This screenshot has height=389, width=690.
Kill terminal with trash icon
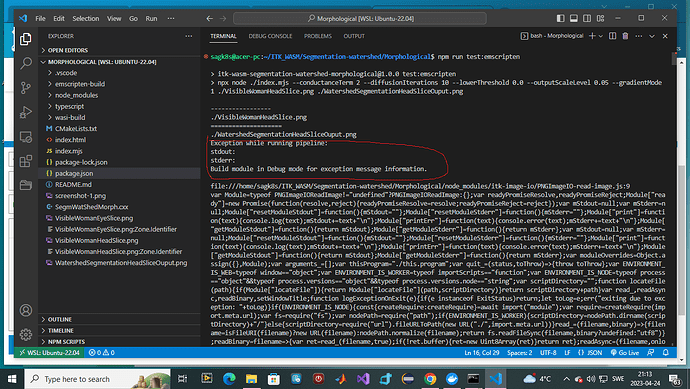[625, 36]
